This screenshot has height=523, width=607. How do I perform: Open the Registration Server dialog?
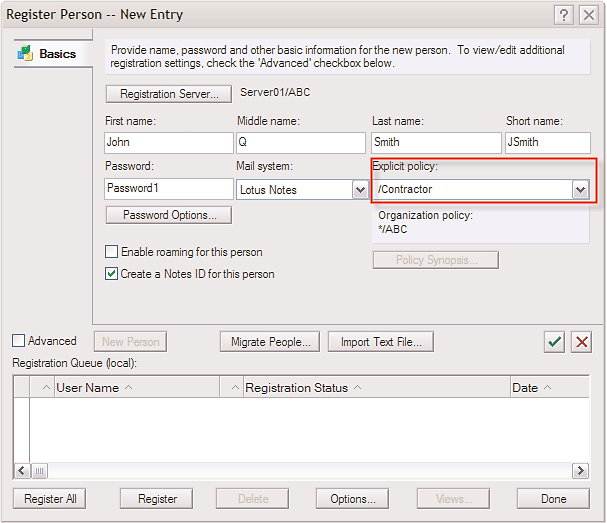169,94
